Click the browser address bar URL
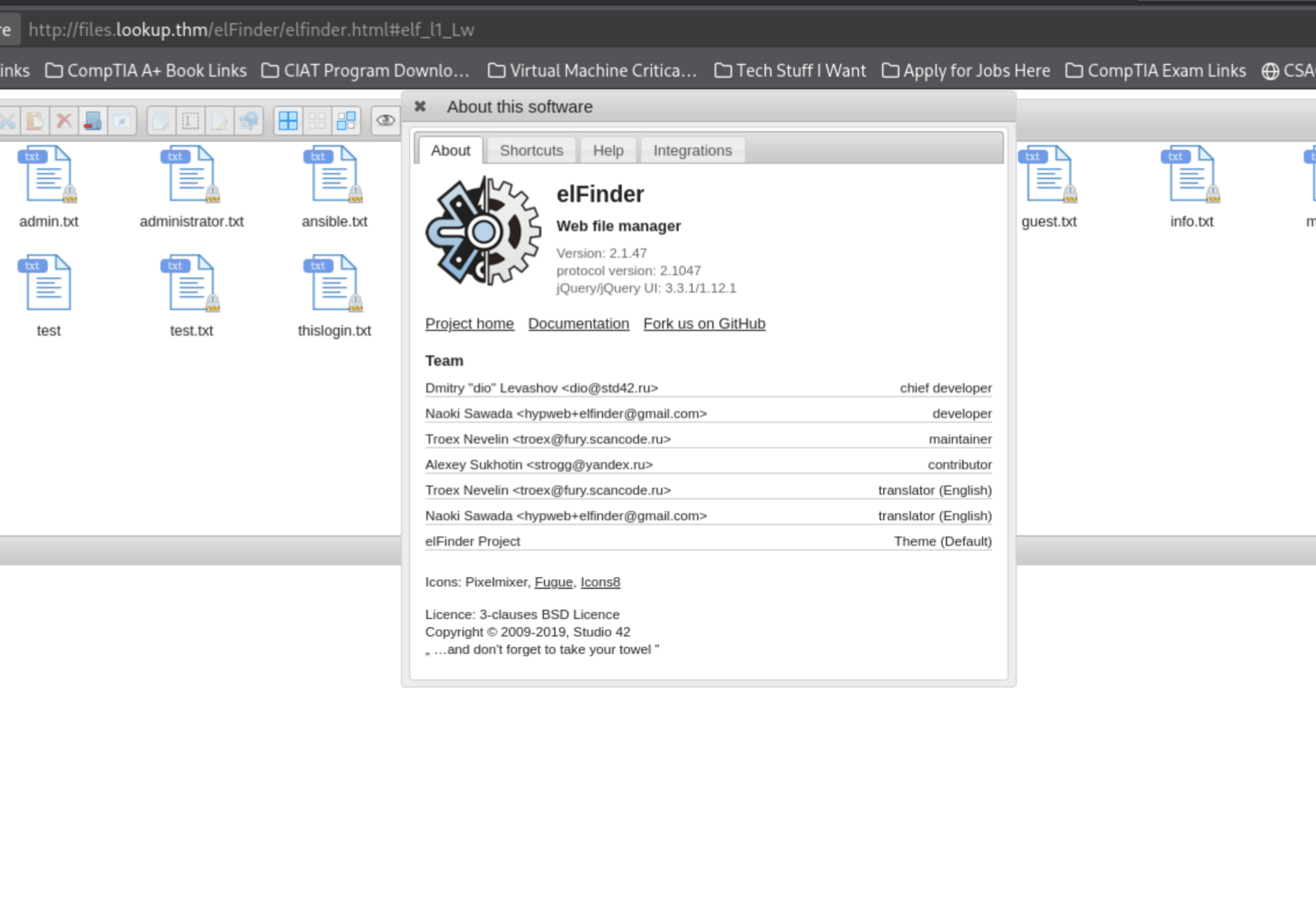The image size is (1316, 907). [x=251, y=29]
